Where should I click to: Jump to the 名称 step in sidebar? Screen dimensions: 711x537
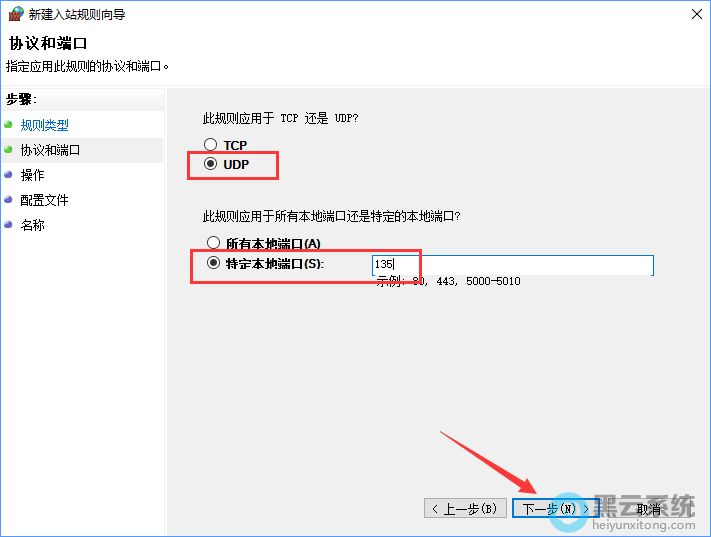click(32, 225)
